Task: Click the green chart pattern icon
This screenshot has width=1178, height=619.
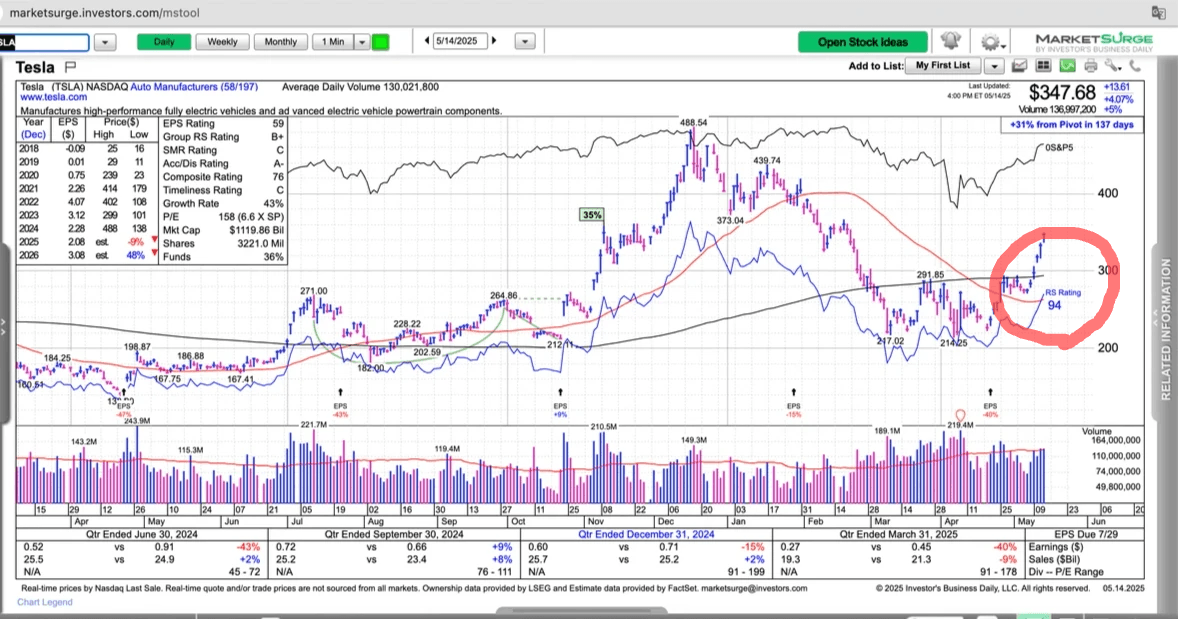Action: 1068,66
